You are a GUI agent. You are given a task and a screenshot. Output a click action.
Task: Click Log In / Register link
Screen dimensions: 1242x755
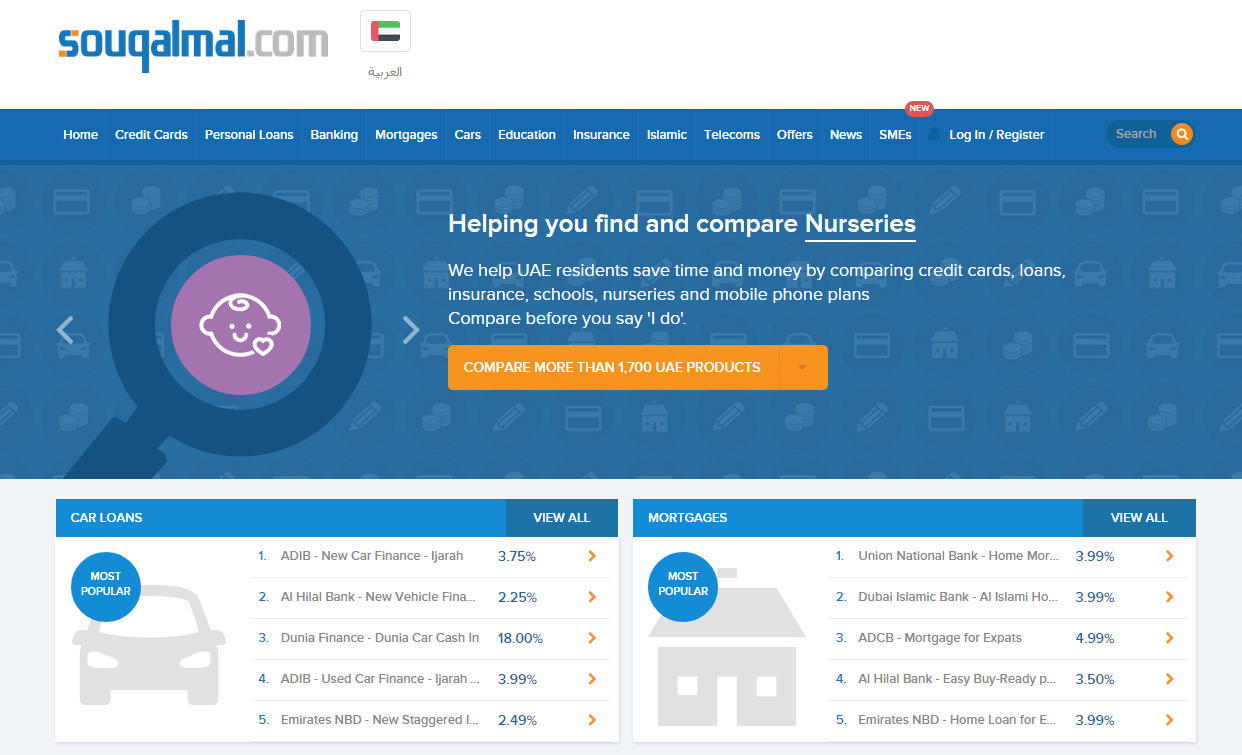point(996,135)
